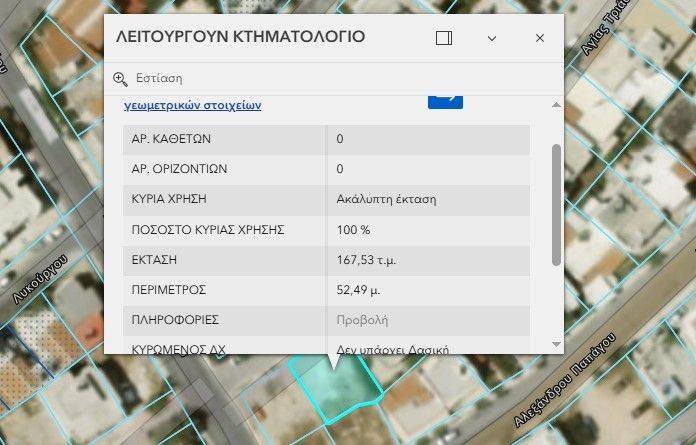Screen dimensions: 696x445
Task: Click the Λυκούργου street label on map
Action: (x=42, y=282)
